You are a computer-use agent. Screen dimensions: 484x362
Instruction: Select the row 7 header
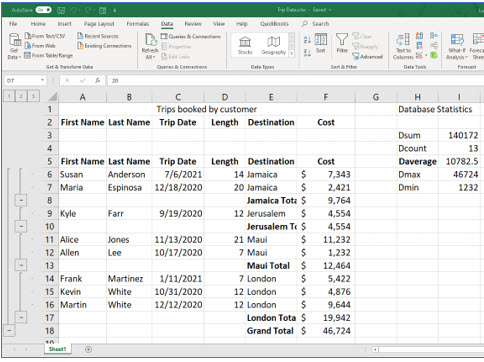[50, 187]
